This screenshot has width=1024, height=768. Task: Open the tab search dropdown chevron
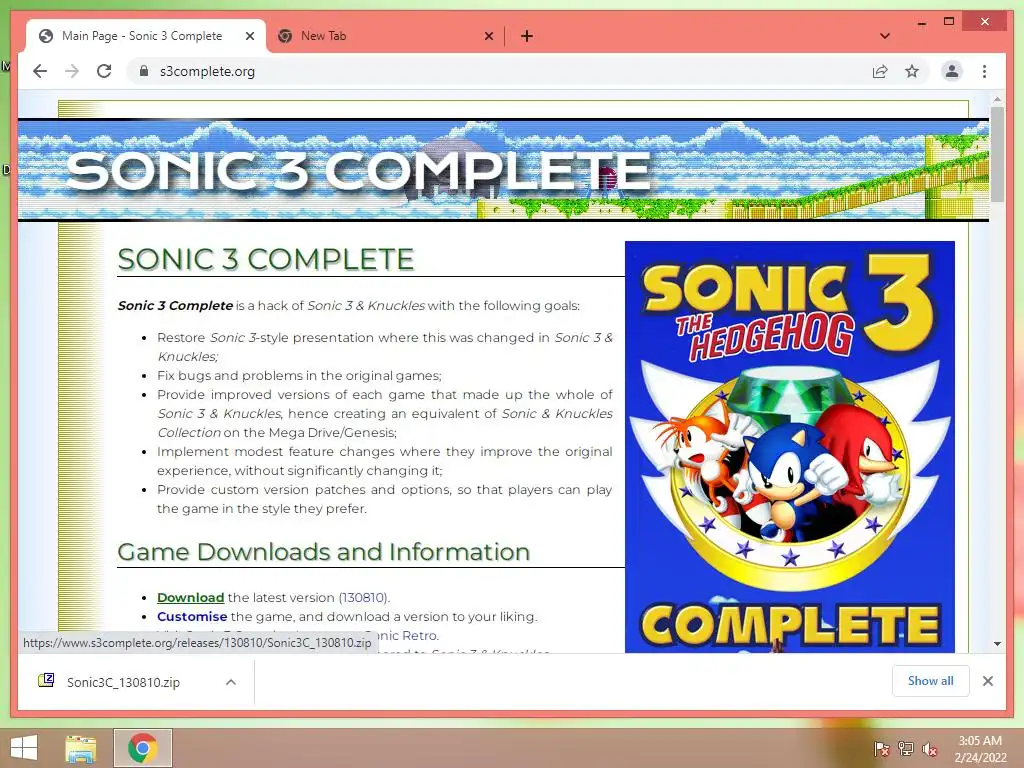pos(885,36)
